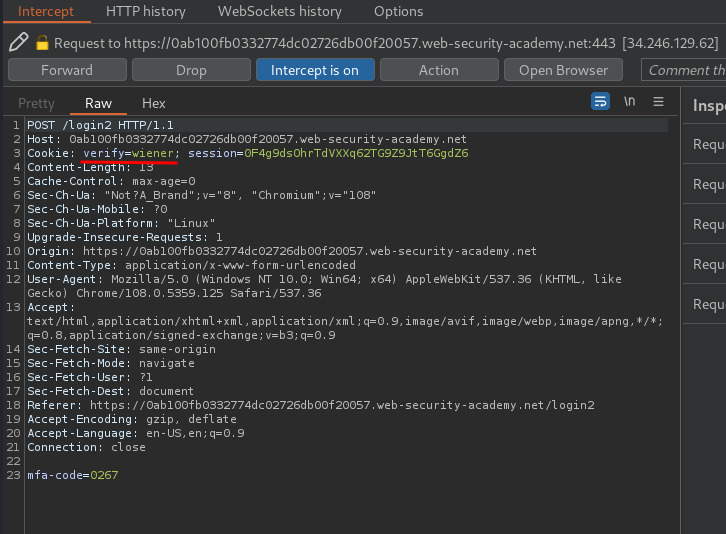Click the Accept-Language header line

pos(136,433)
